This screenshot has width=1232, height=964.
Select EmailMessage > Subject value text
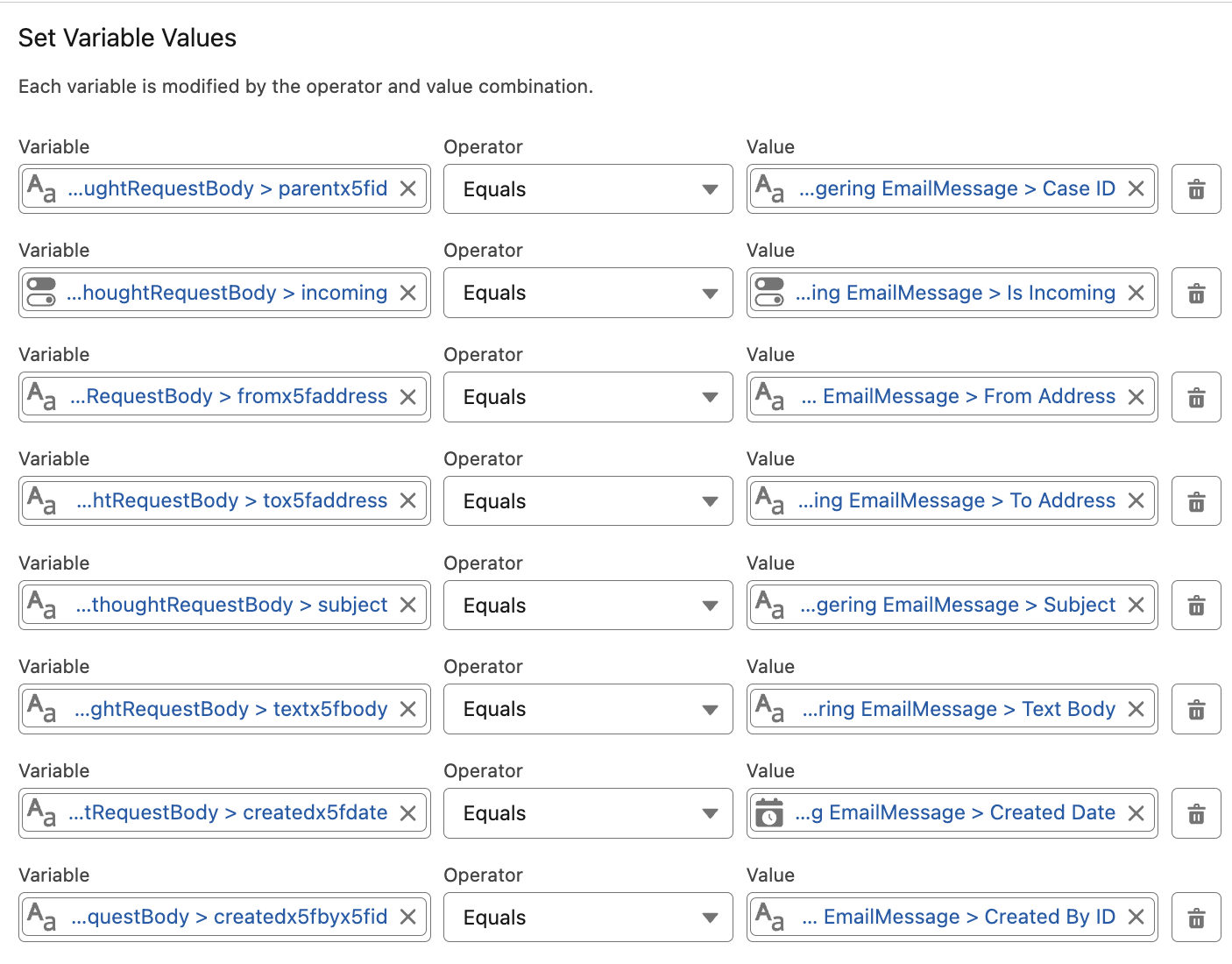coord(958,605)
